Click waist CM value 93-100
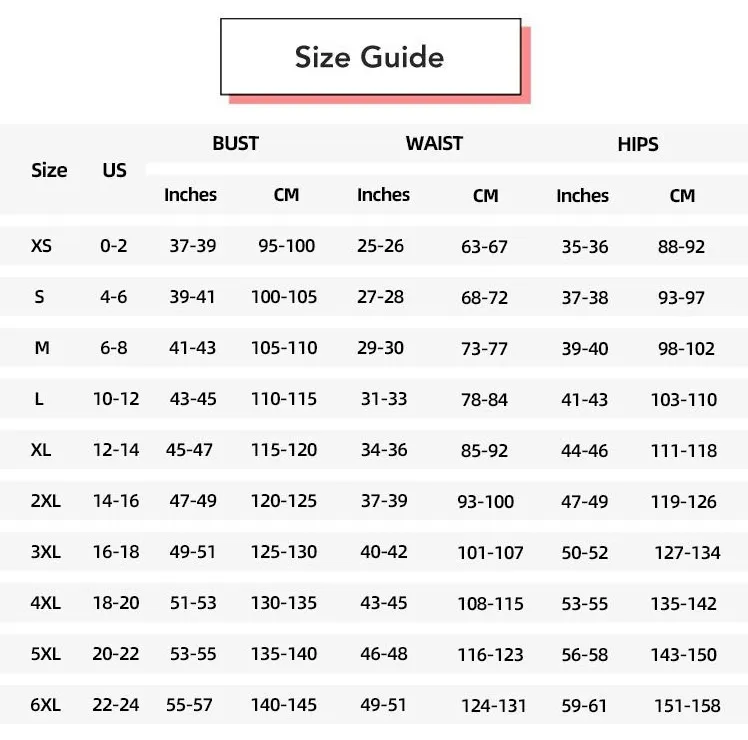748x740 pixels. (486, 502)
